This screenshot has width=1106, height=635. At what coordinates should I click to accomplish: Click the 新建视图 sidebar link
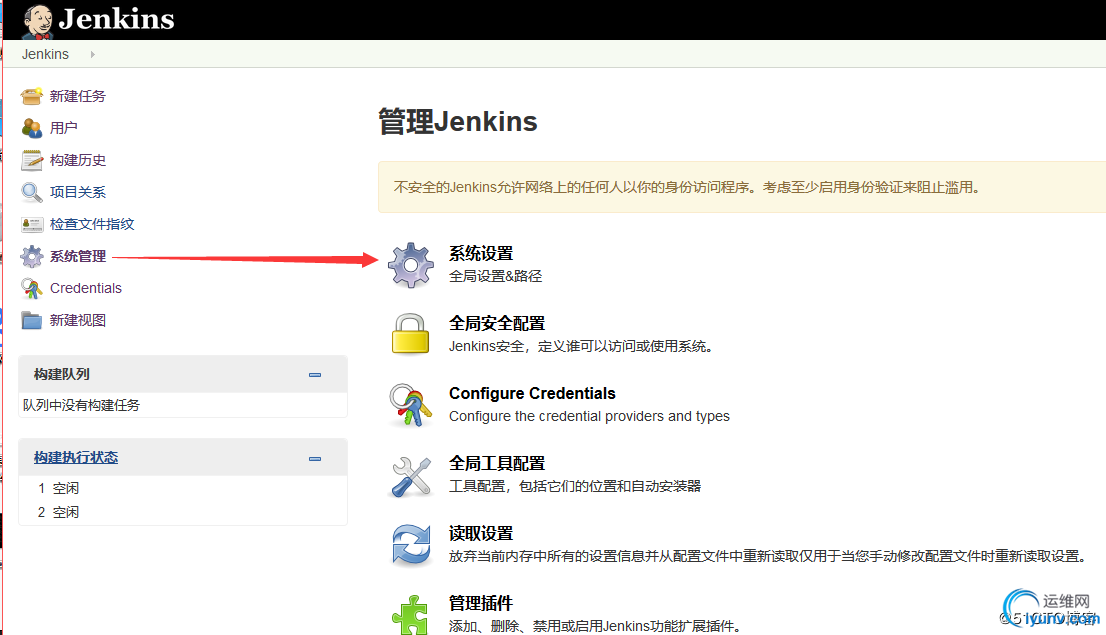click(78, 320)
